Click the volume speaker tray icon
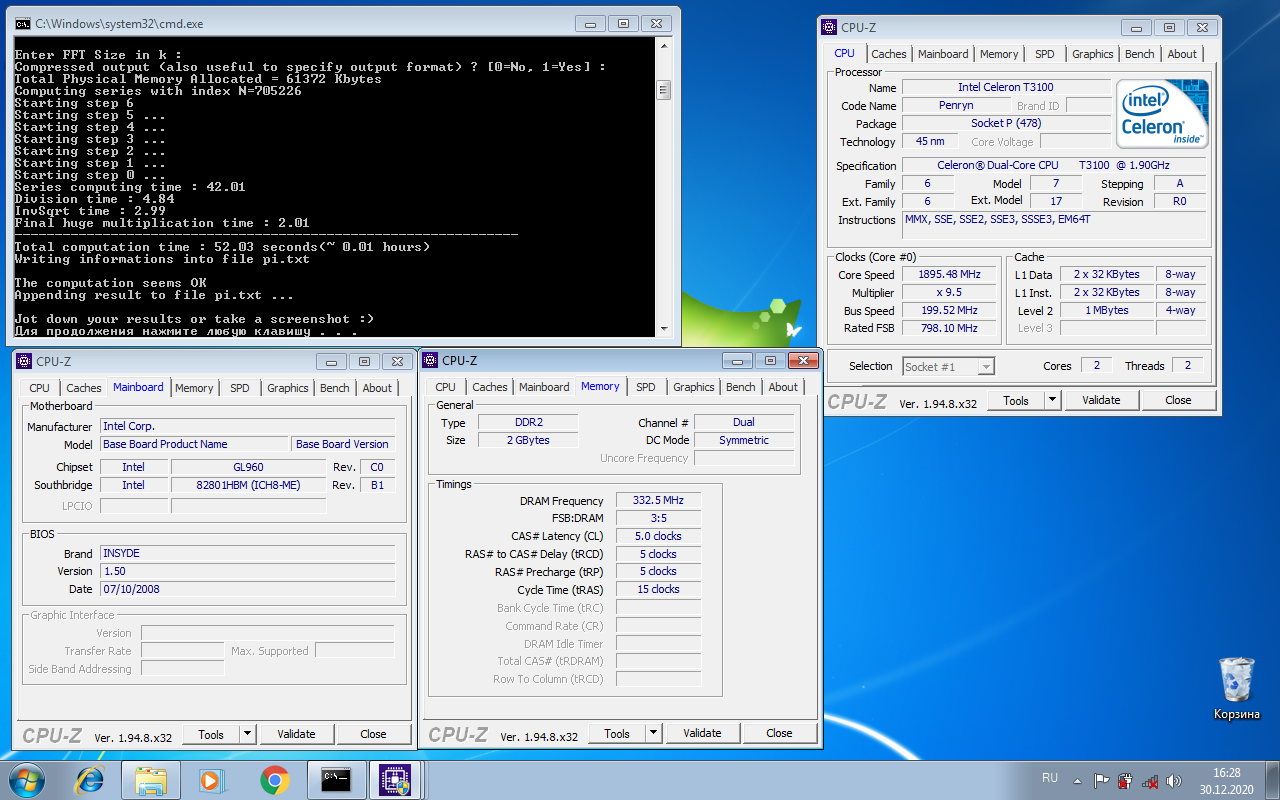 [1173, 781]
